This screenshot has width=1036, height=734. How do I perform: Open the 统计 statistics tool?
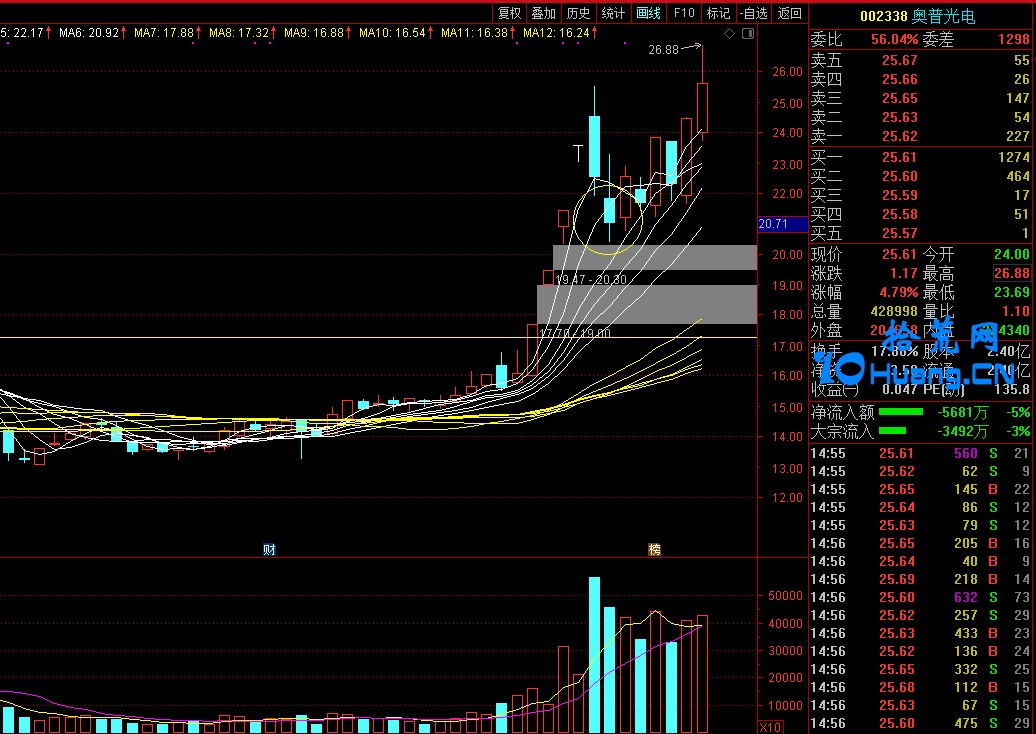[613, 13]
